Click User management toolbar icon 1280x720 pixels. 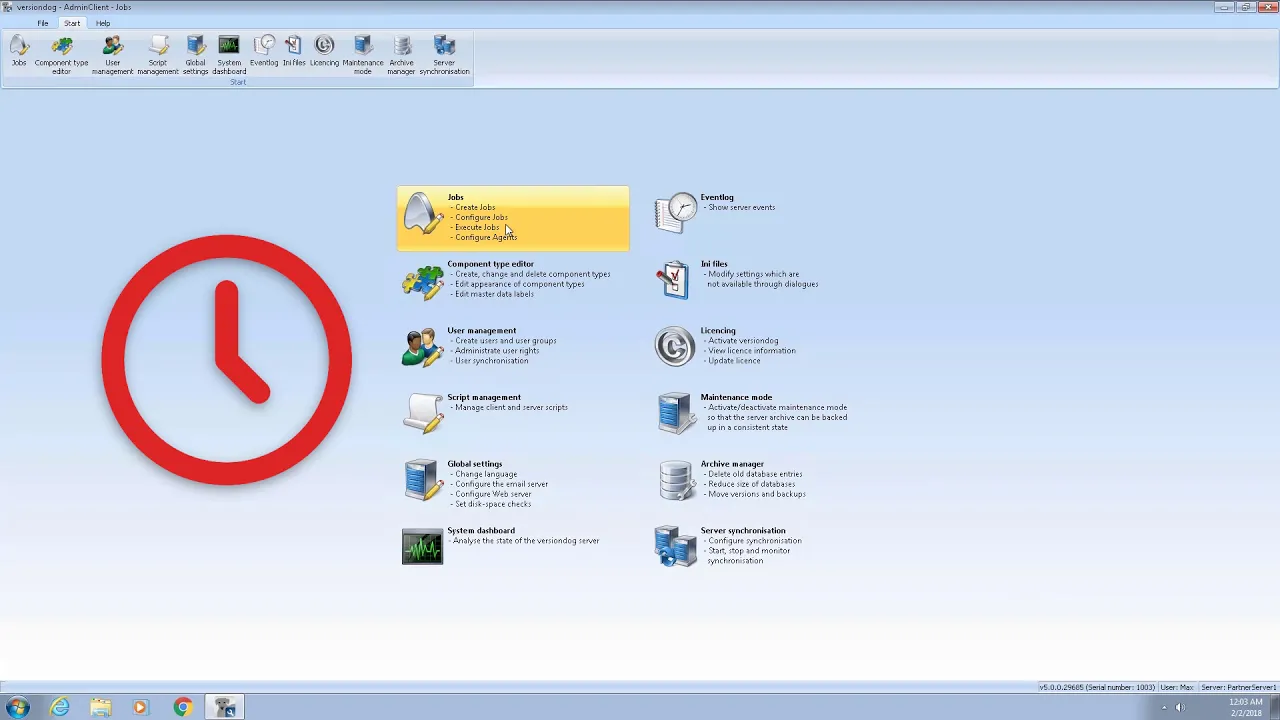coord(112,55)
